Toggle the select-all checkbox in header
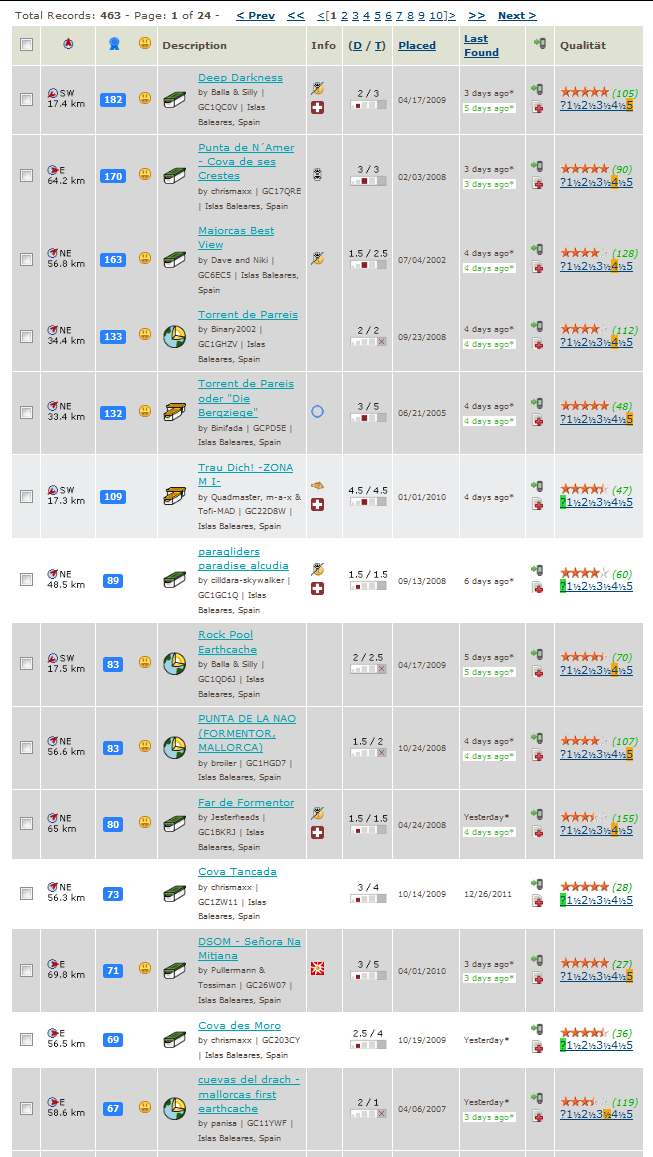The image size is (653, 1157). [27, 45]
